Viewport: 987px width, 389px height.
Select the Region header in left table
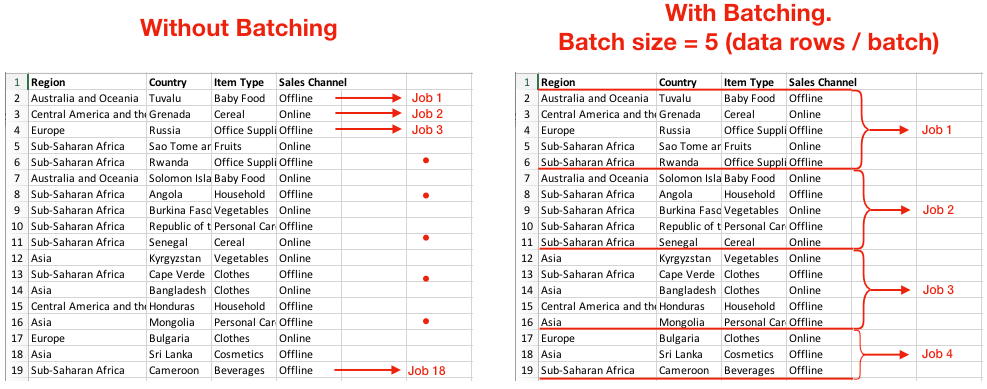tap(87, 82)
